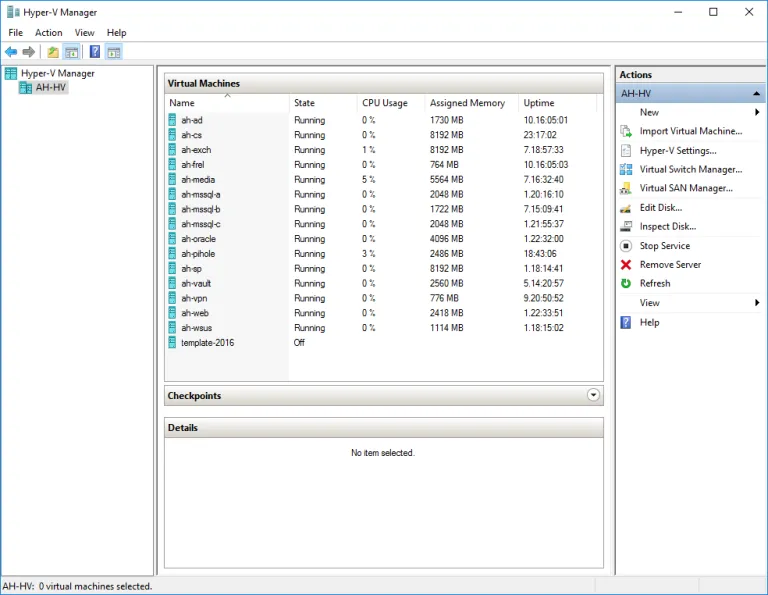Select the ah-sp virtual machine name
This screenshot has height=595, width=768.
pyautogui.click(x=192, y=269)
